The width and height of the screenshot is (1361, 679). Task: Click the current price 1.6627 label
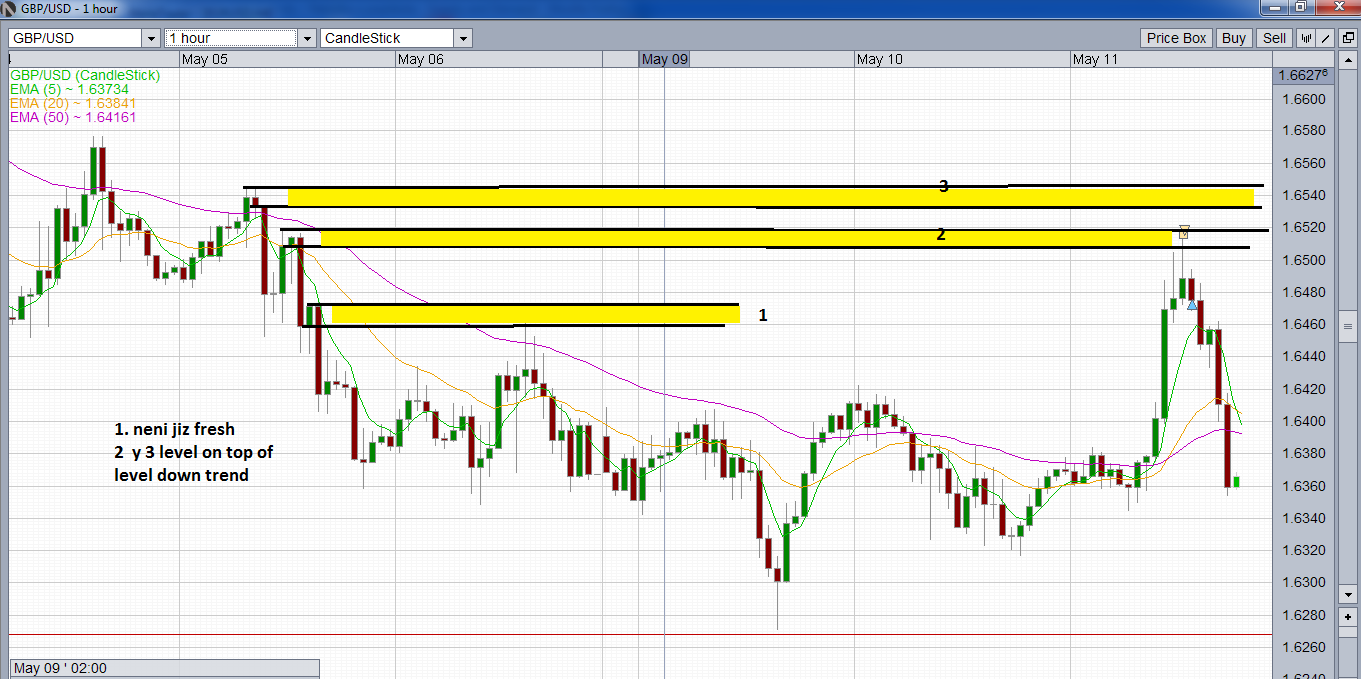(1304, 75)
